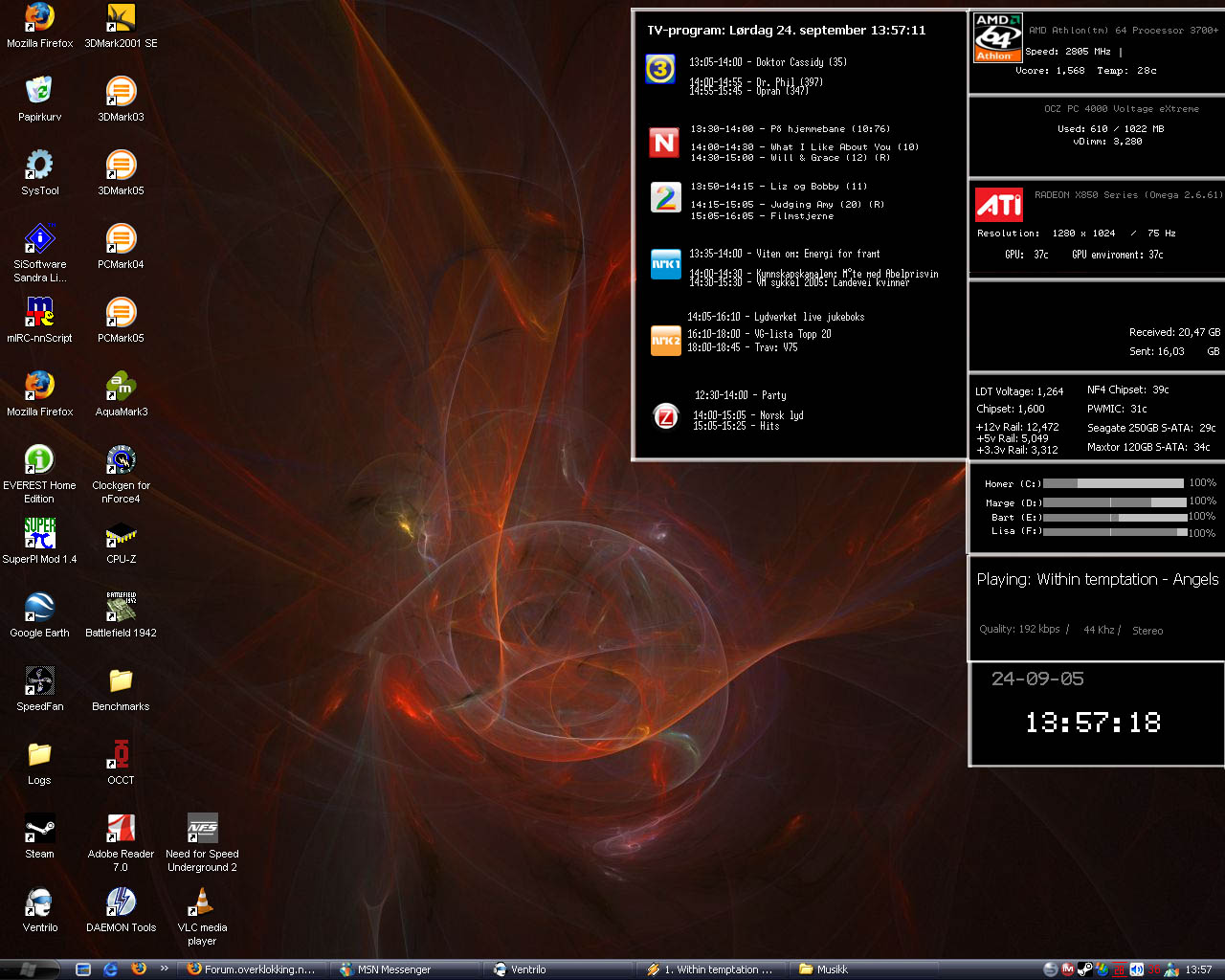This screenshot has height=980, width=1225.
Task: Open the 3DMark2001 SE desktop shortcut
Action: coord(121,26)
